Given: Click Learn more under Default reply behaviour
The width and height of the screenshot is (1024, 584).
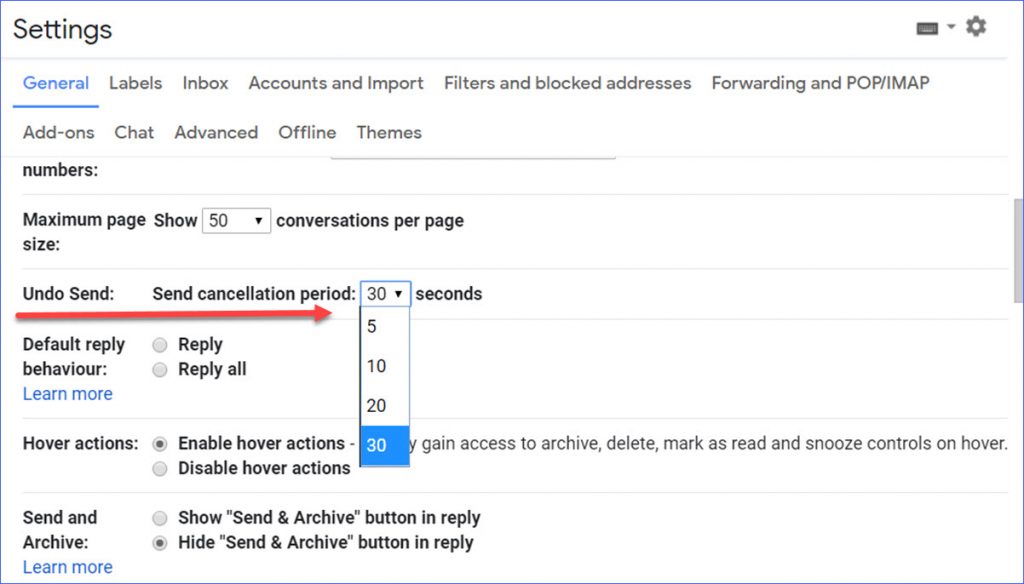Looking at the screenshot, I should (x=67, y=394).
